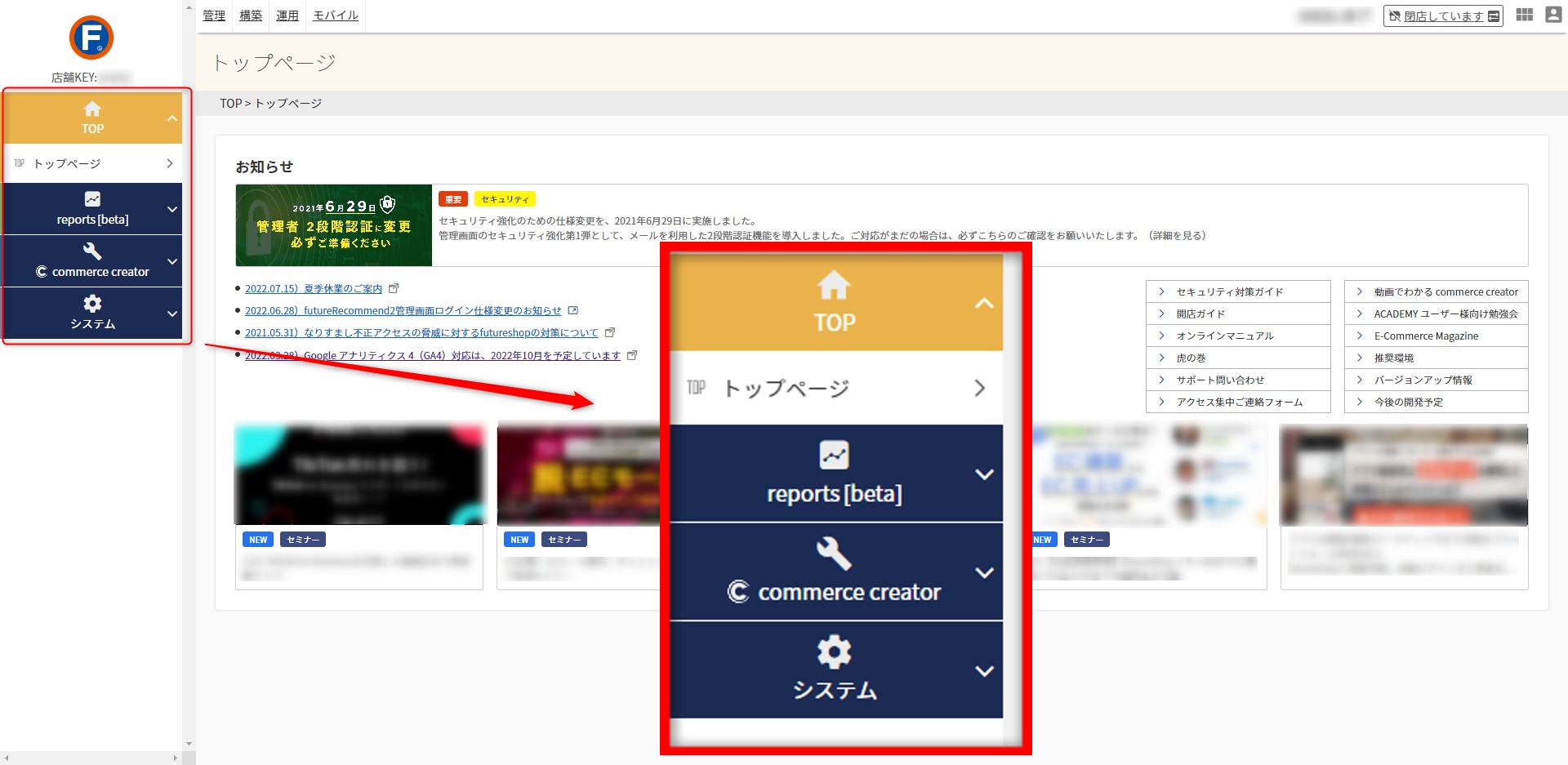Click the （詳細を見る） link
This screenshot has width=1568, height=765.
[x=1177, y=235]
